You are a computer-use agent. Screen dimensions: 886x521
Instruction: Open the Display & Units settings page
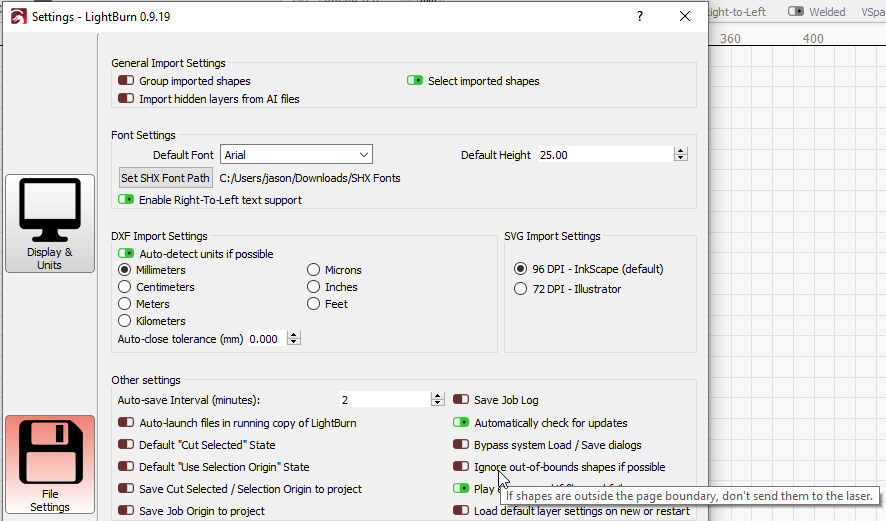pyautogui.click(x=50, y=224)
